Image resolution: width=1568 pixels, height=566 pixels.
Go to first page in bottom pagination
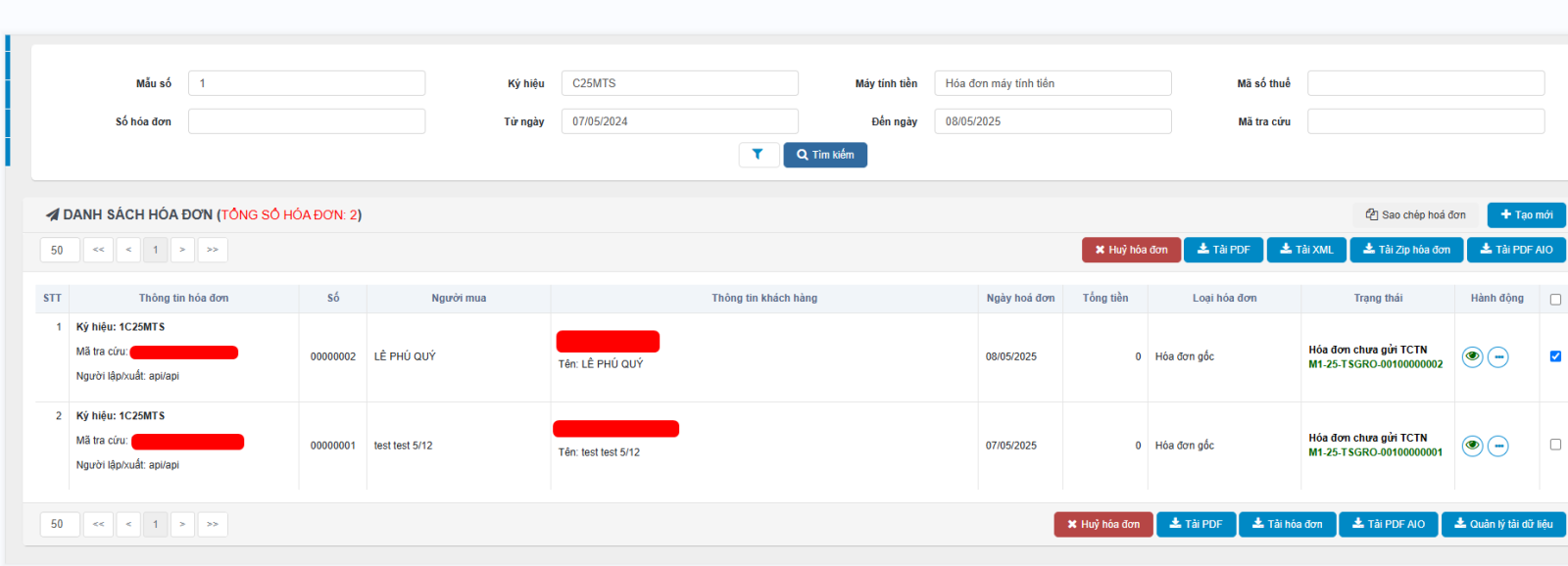[x=98, y=524]
